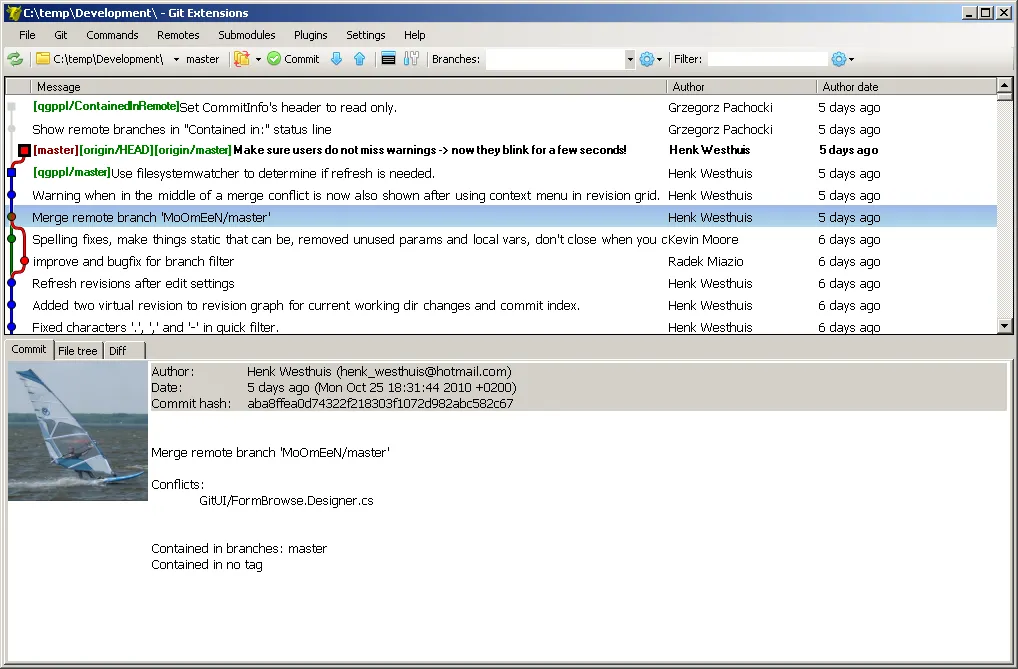
Task: Open the Submodules menu
Action: (247, 35)
